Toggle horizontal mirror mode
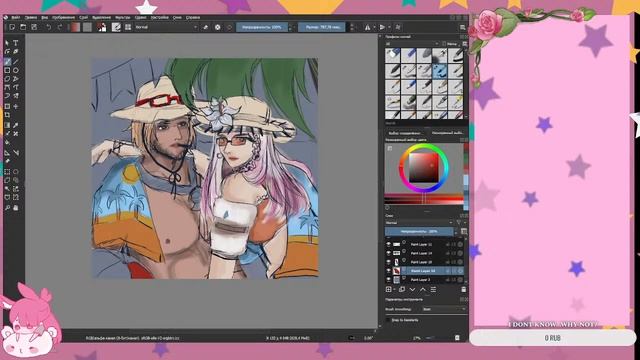640x360 pixels. tap(367, 27)
